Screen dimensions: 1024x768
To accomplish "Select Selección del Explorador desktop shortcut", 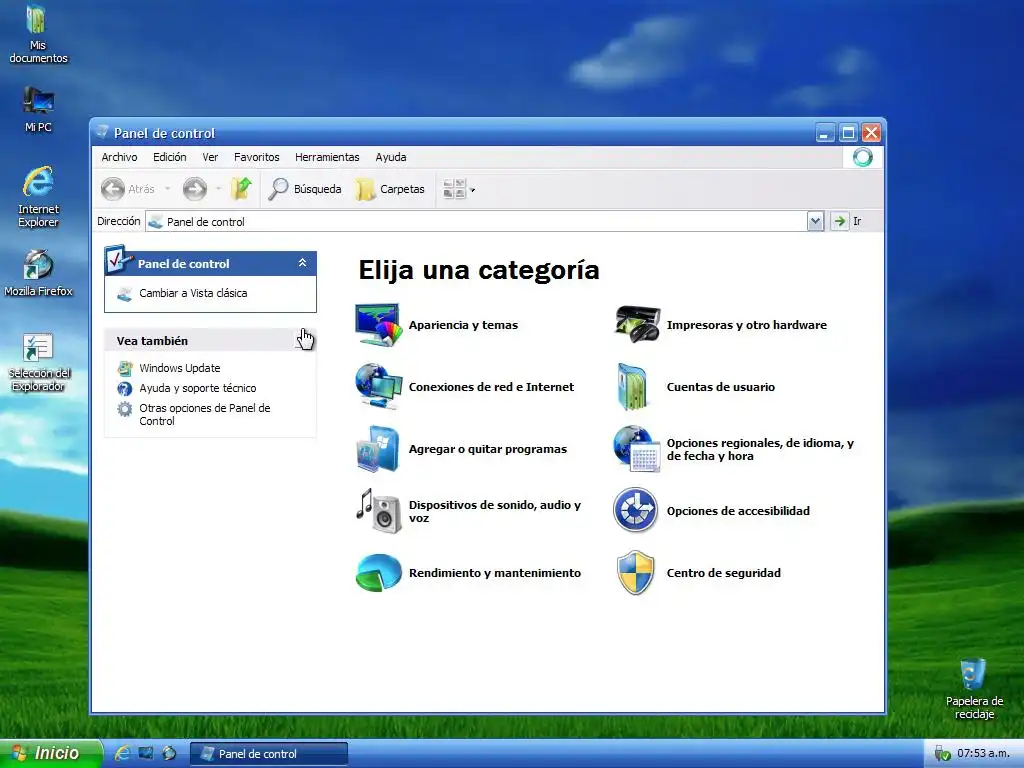I will pyautogui.click(x=38, y=362).
